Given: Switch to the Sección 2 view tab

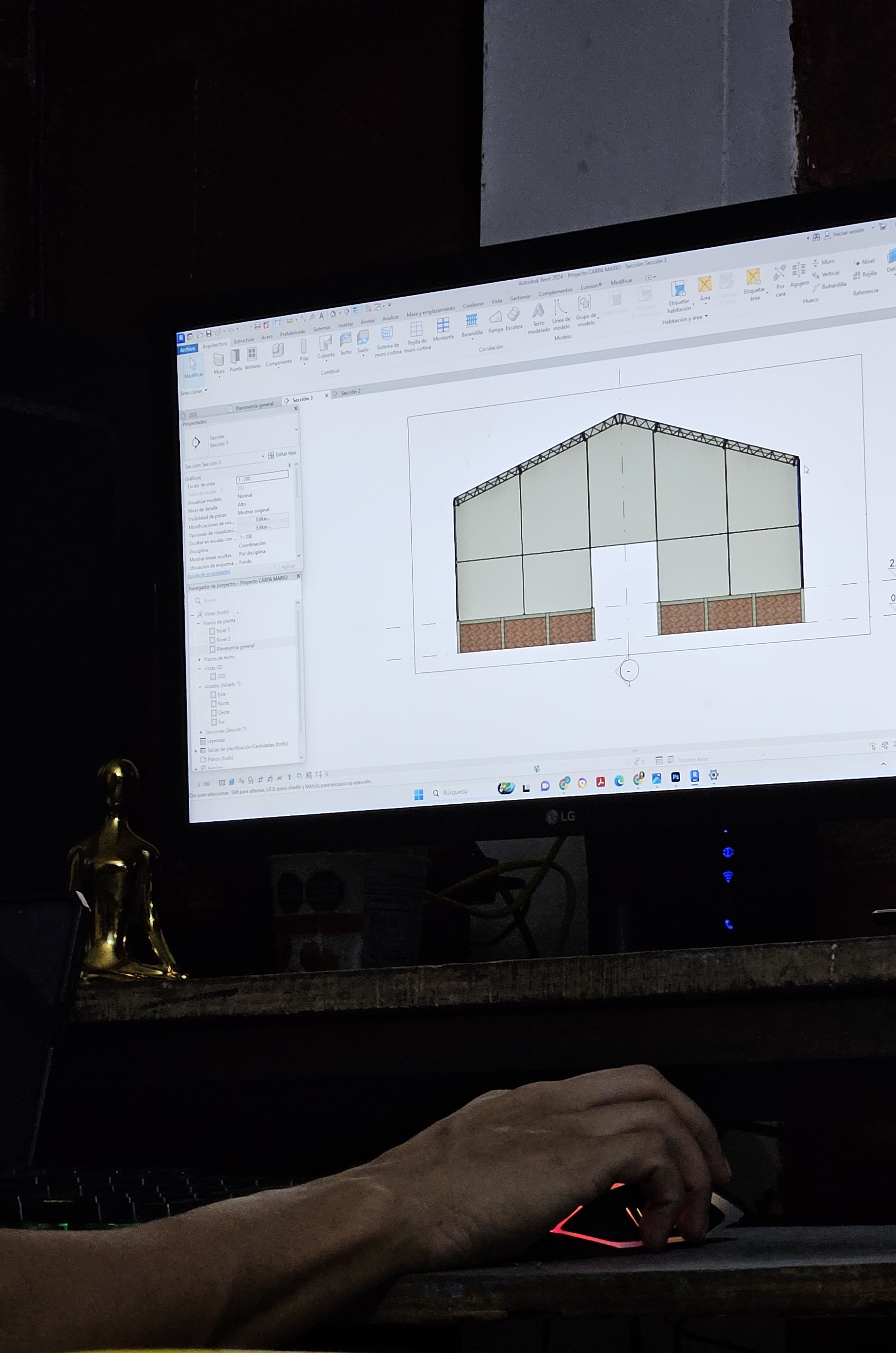Looking at the screenshot, I should (x=350, y=393).
